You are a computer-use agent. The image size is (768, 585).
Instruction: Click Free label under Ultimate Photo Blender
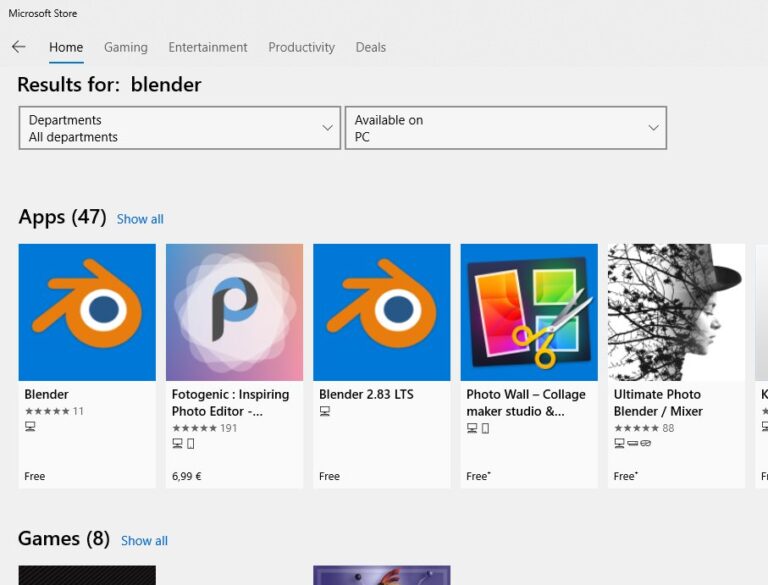625,476
